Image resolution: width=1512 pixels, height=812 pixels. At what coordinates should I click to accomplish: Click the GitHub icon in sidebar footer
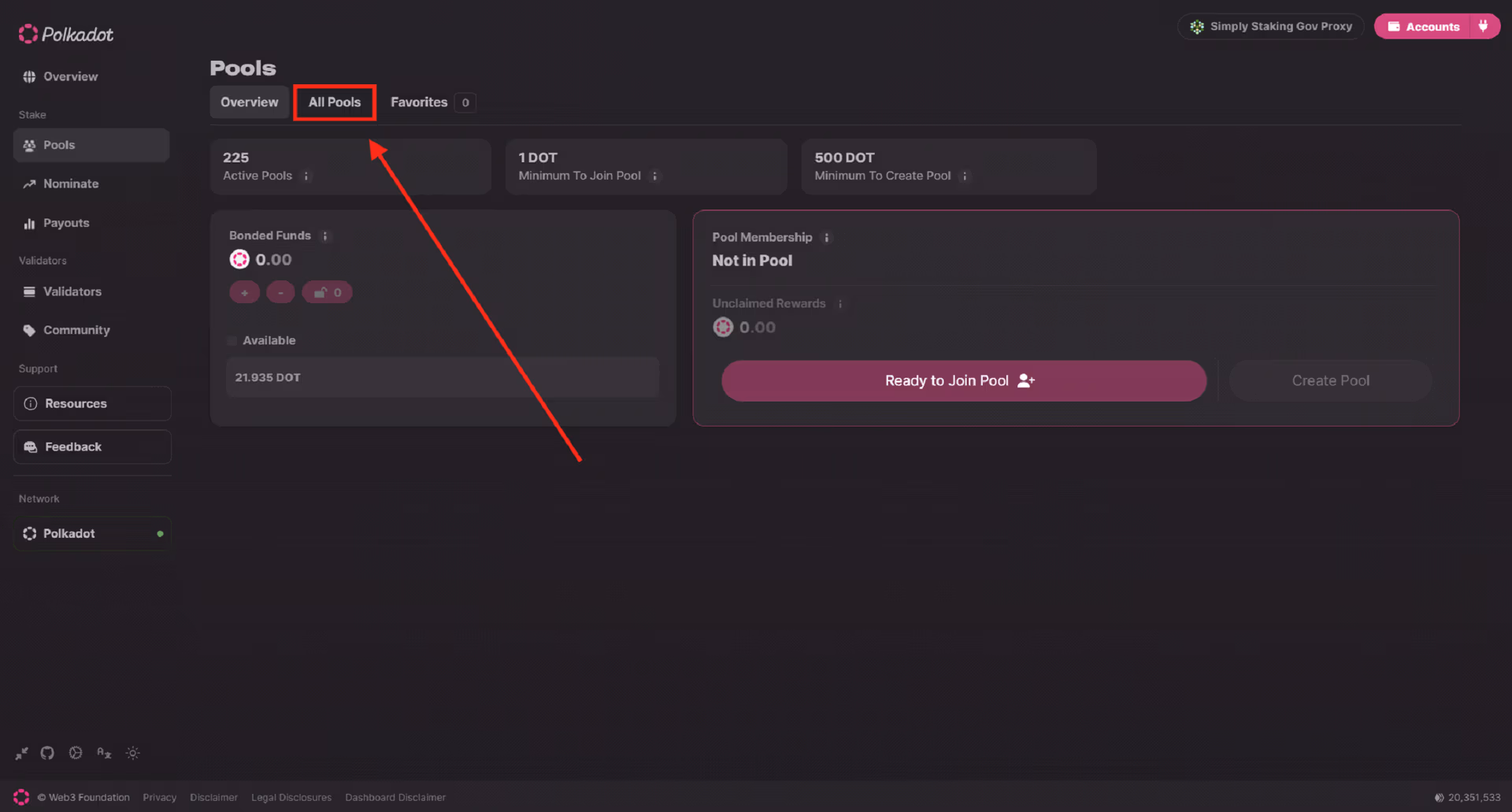(47, 753)
